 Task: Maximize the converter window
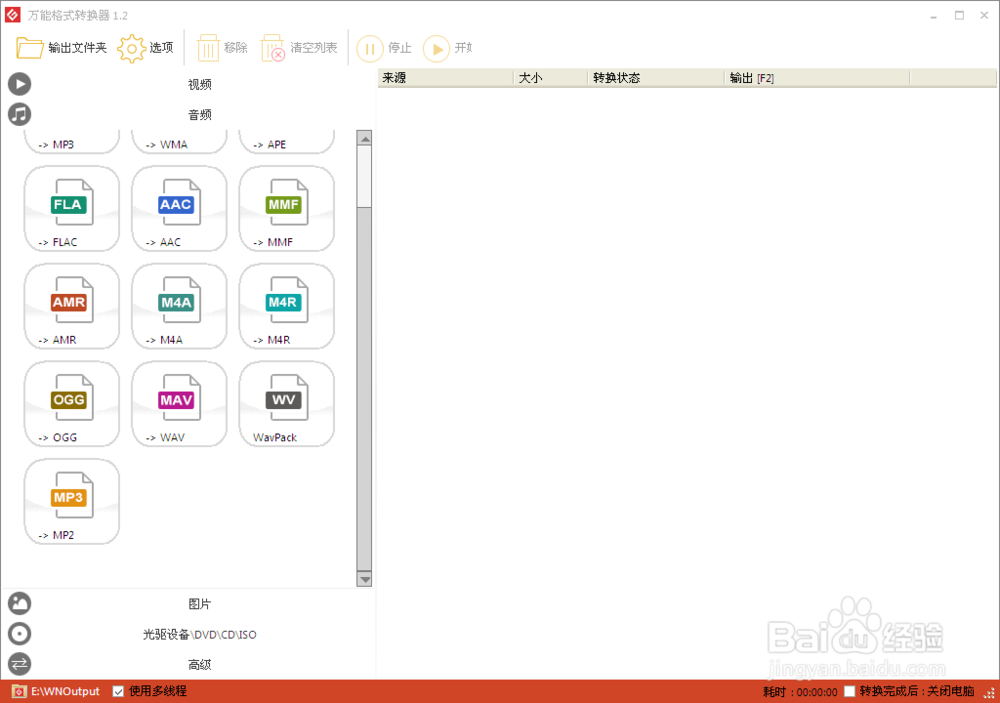pyautogui.click(x=959, y=15)
